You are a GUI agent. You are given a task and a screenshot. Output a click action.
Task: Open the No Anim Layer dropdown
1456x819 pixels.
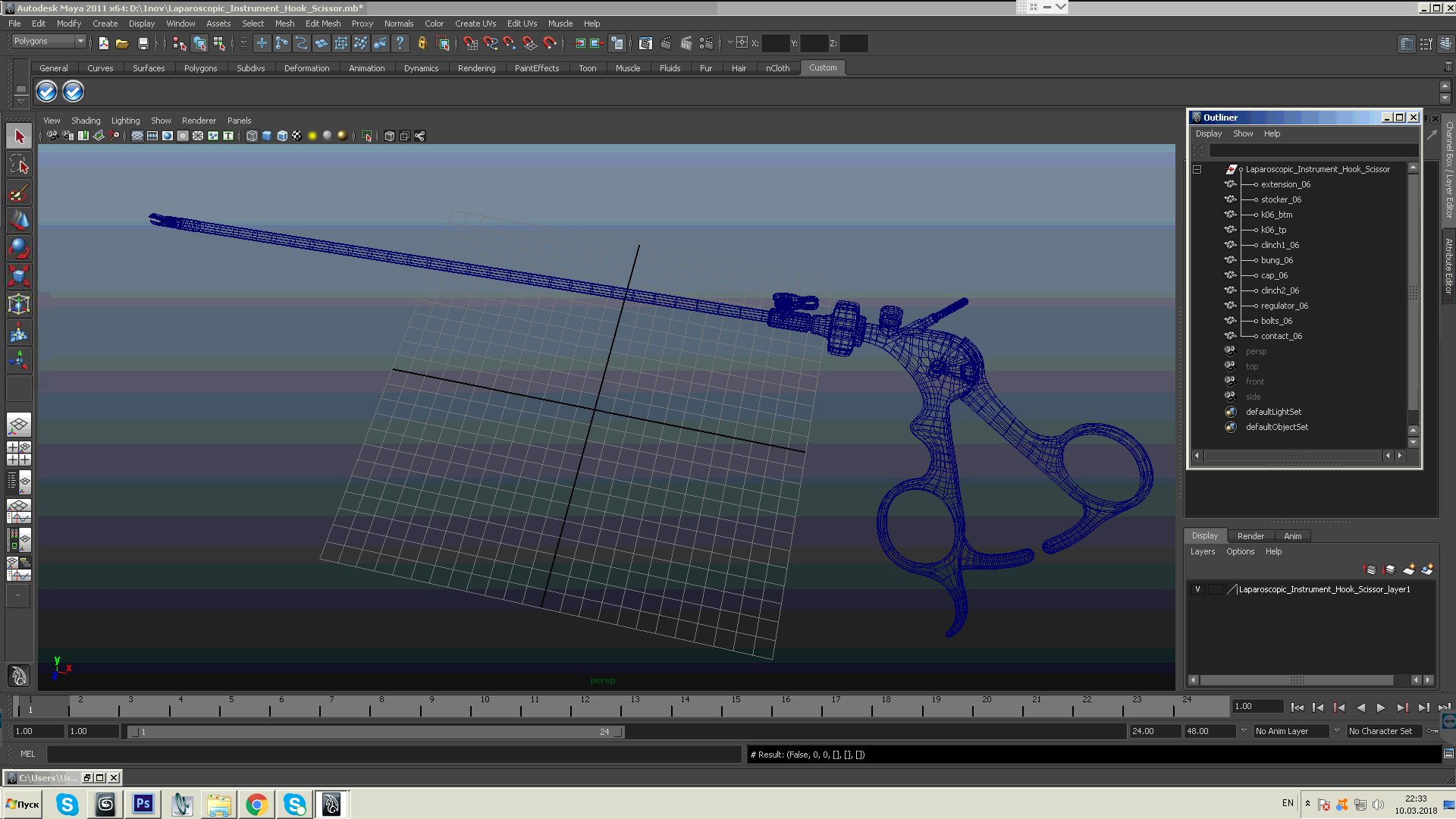(x=1291, y=731)
